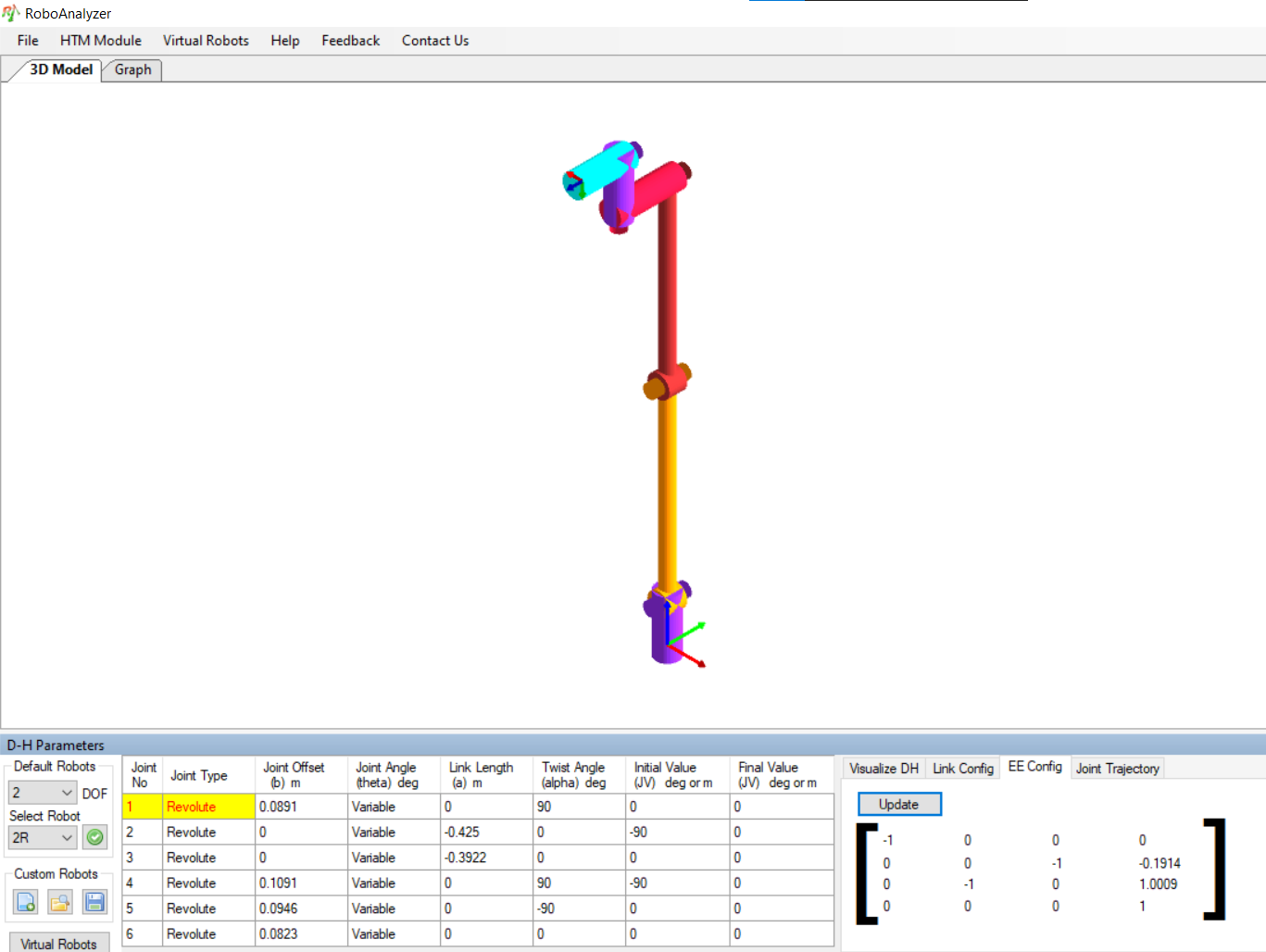Click joint 4 Initial Value cell -90
Viewport: 1266px width, 952px height.
(x=677, y=883)
